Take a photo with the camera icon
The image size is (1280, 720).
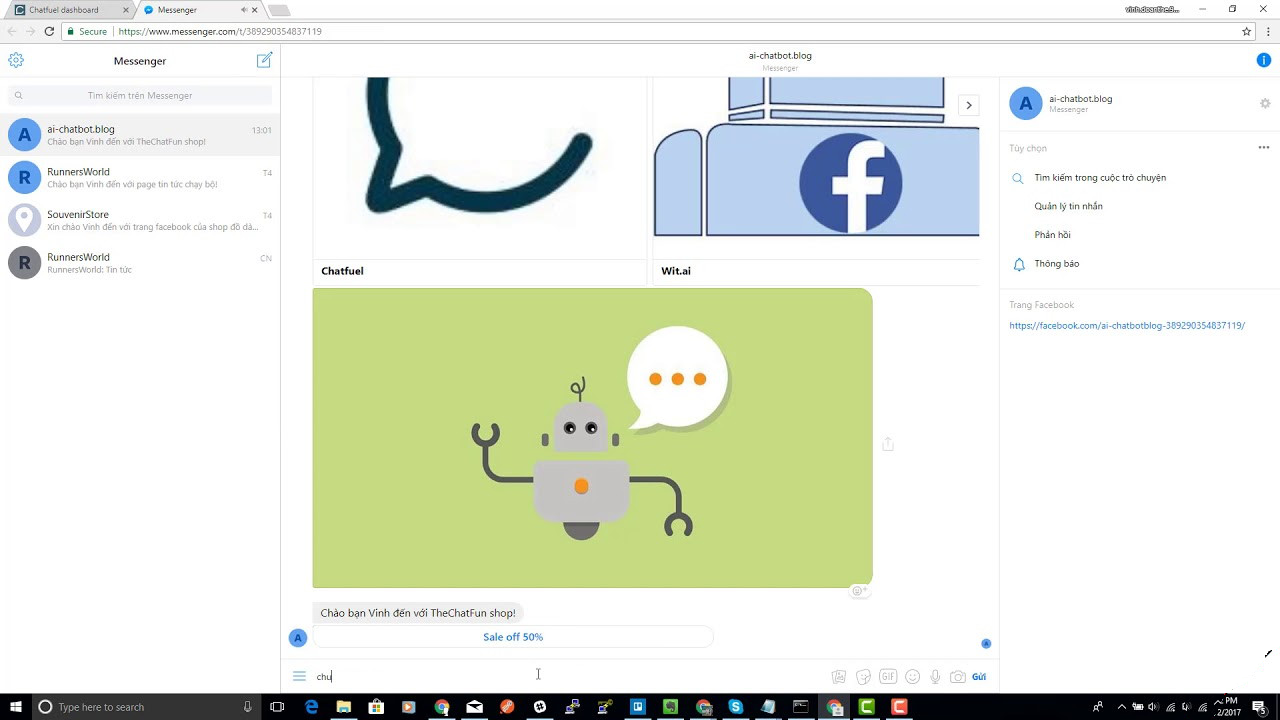pos(958,677)
